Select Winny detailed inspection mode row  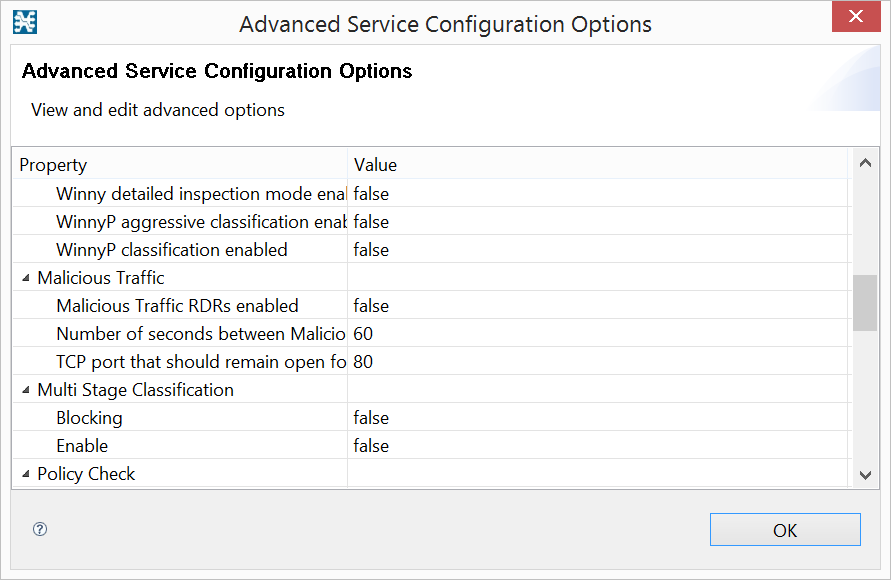[201, 194]
